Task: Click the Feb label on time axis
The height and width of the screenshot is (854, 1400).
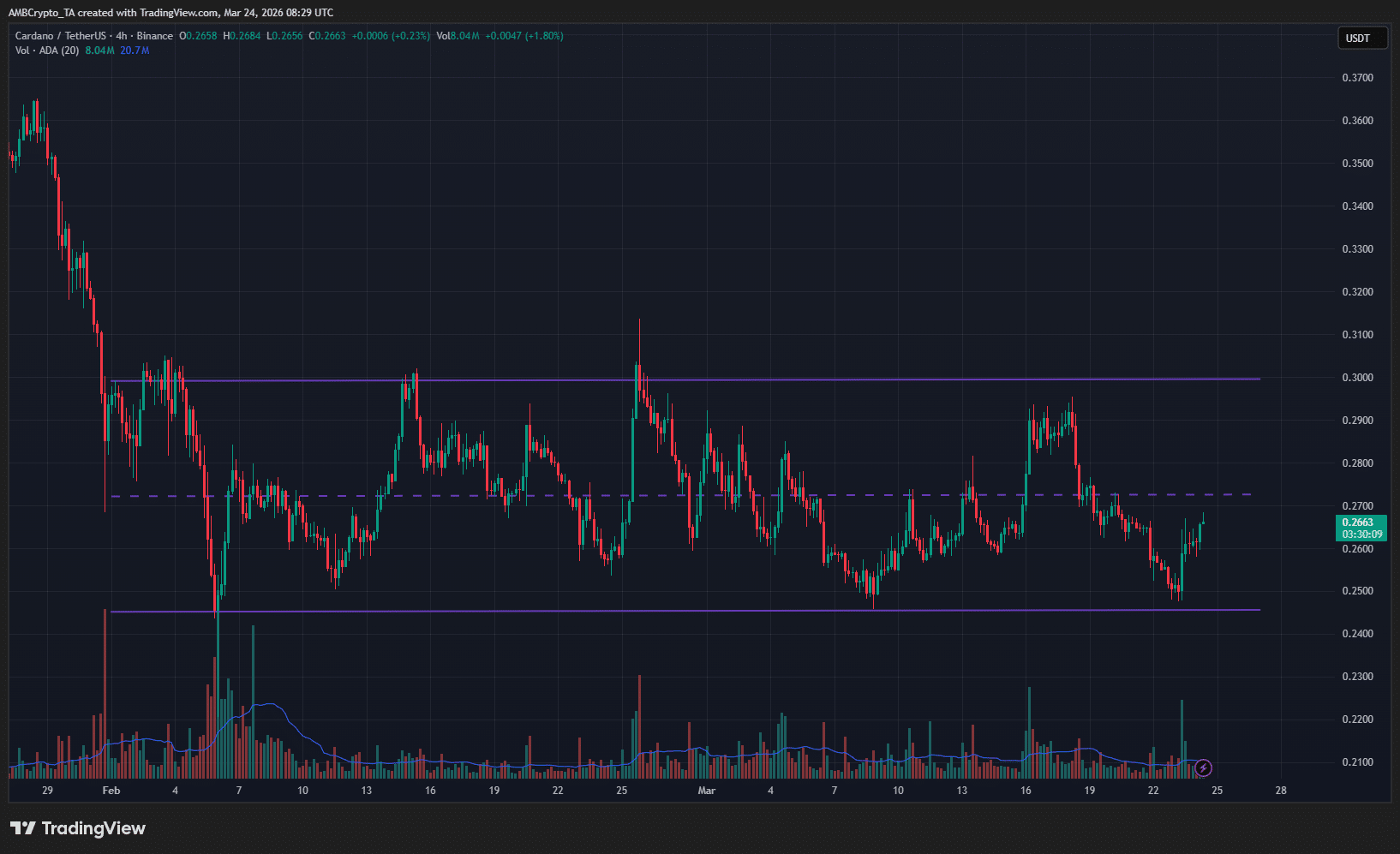Action: tap(111, 791)
